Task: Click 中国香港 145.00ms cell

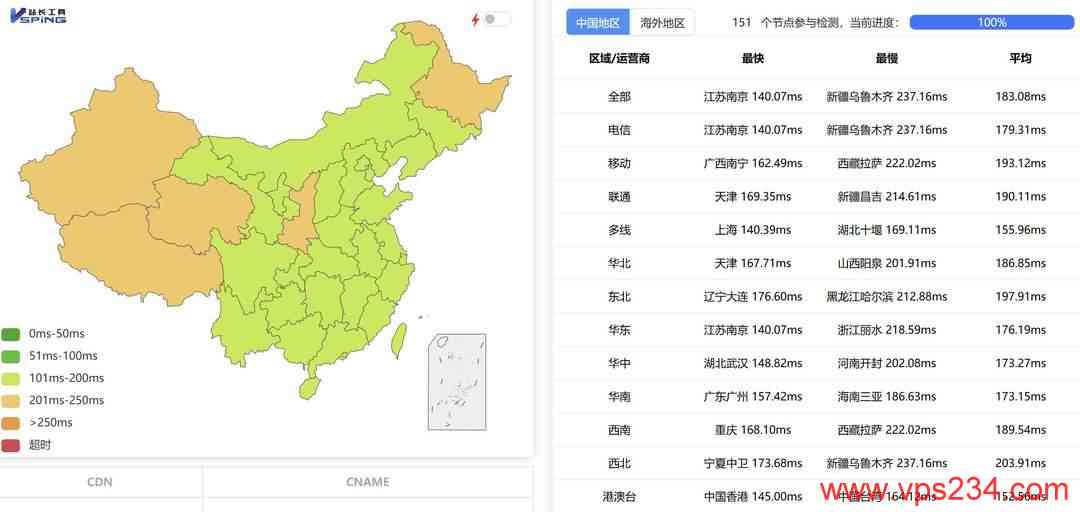Action: pos(753,496)
